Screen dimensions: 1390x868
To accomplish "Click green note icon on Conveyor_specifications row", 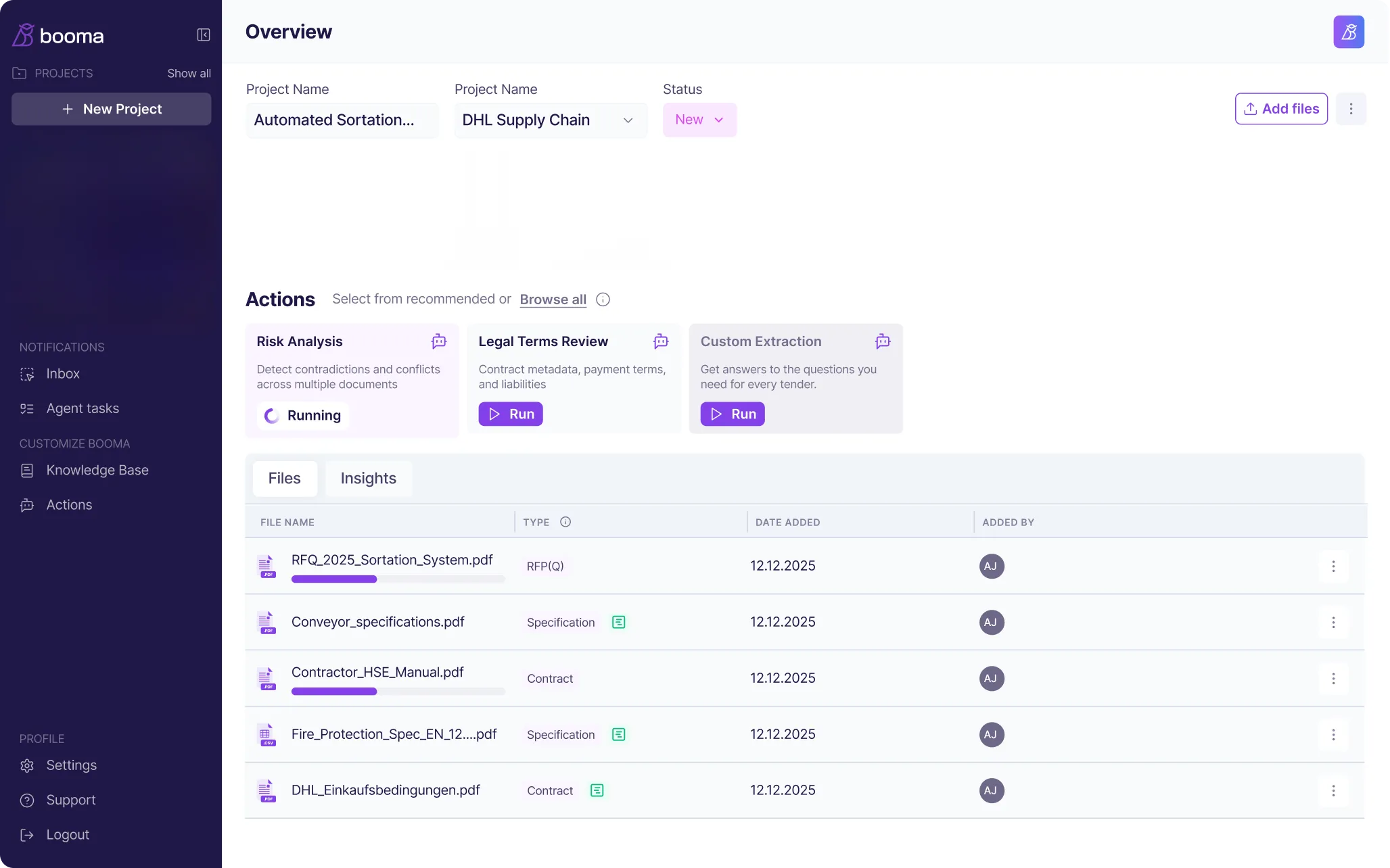I will pyautogui.click(x=618, y=622).
